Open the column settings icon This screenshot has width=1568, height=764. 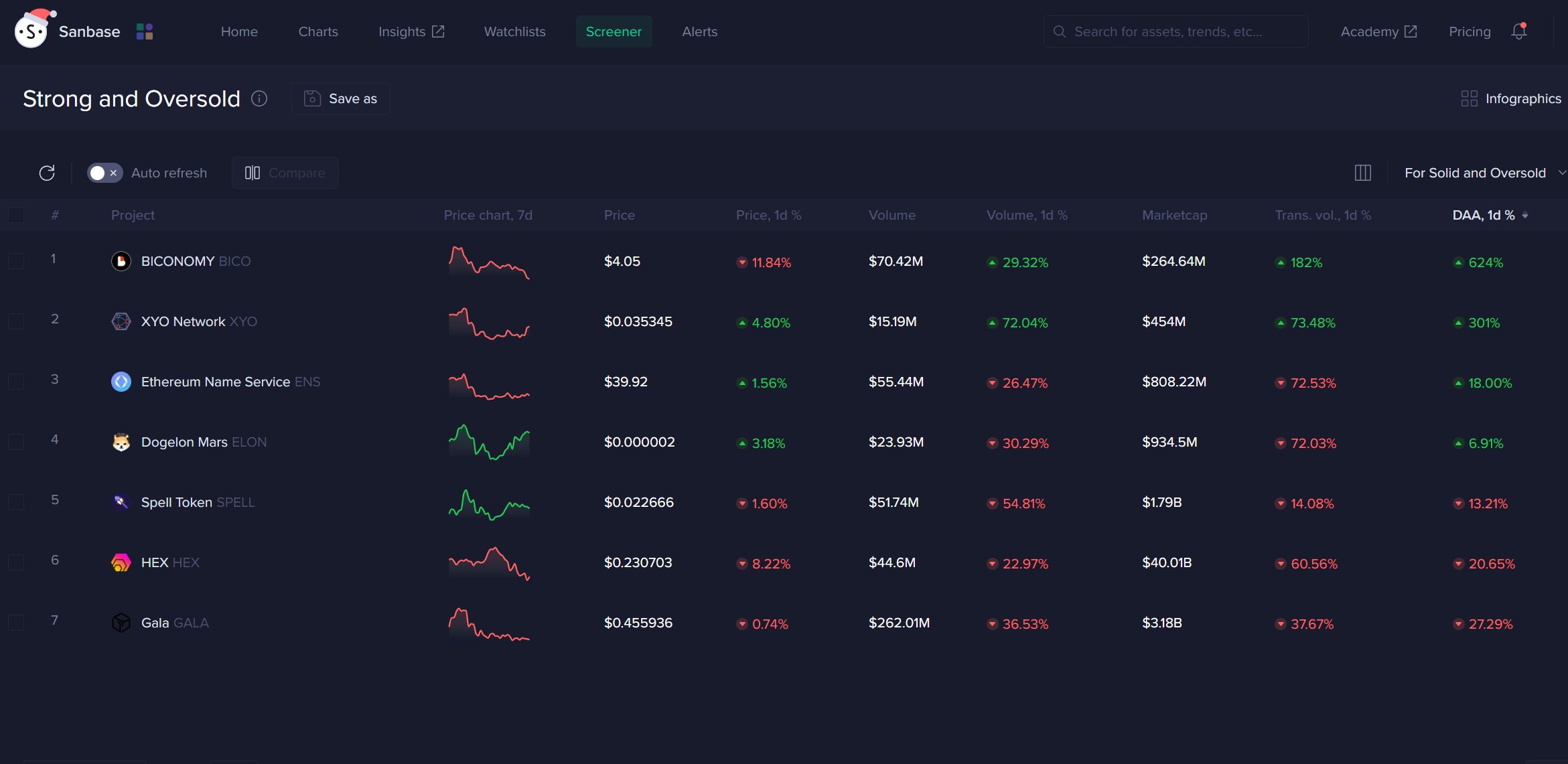(x=1363, y=173)
